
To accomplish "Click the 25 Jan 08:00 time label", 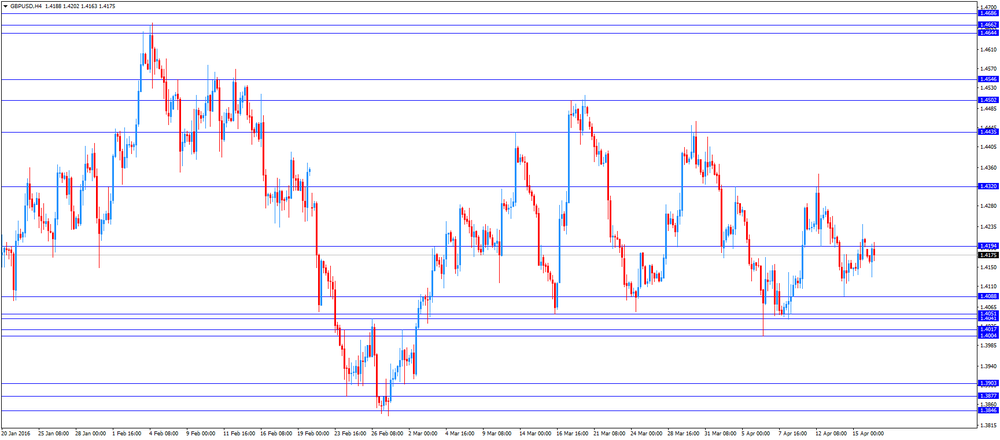I will pyautogui.click(x=53, y=432).
